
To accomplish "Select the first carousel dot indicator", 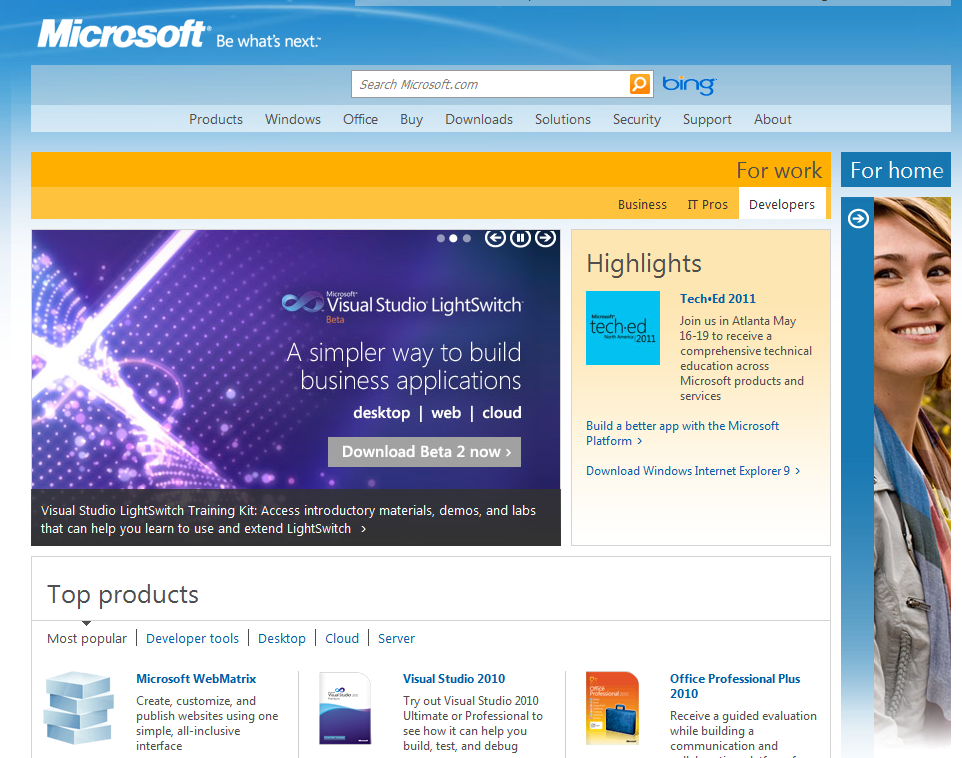I will [441, 238].
